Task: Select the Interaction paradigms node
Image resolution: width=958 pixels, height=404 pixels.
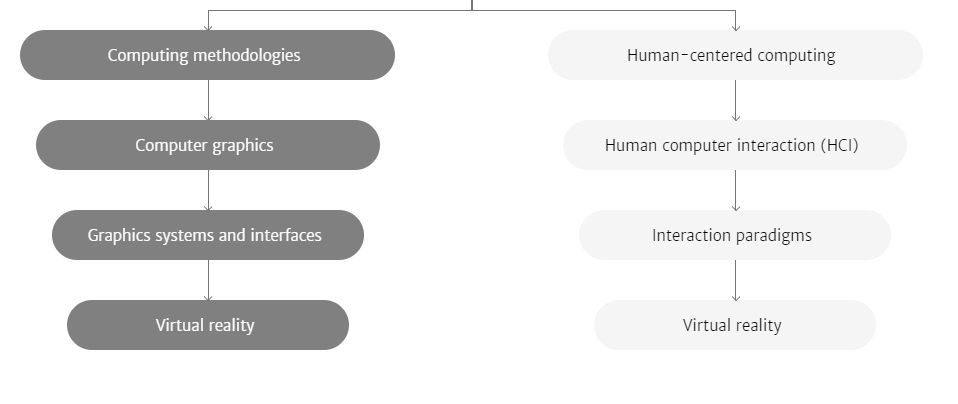Action: click(735, 235)
